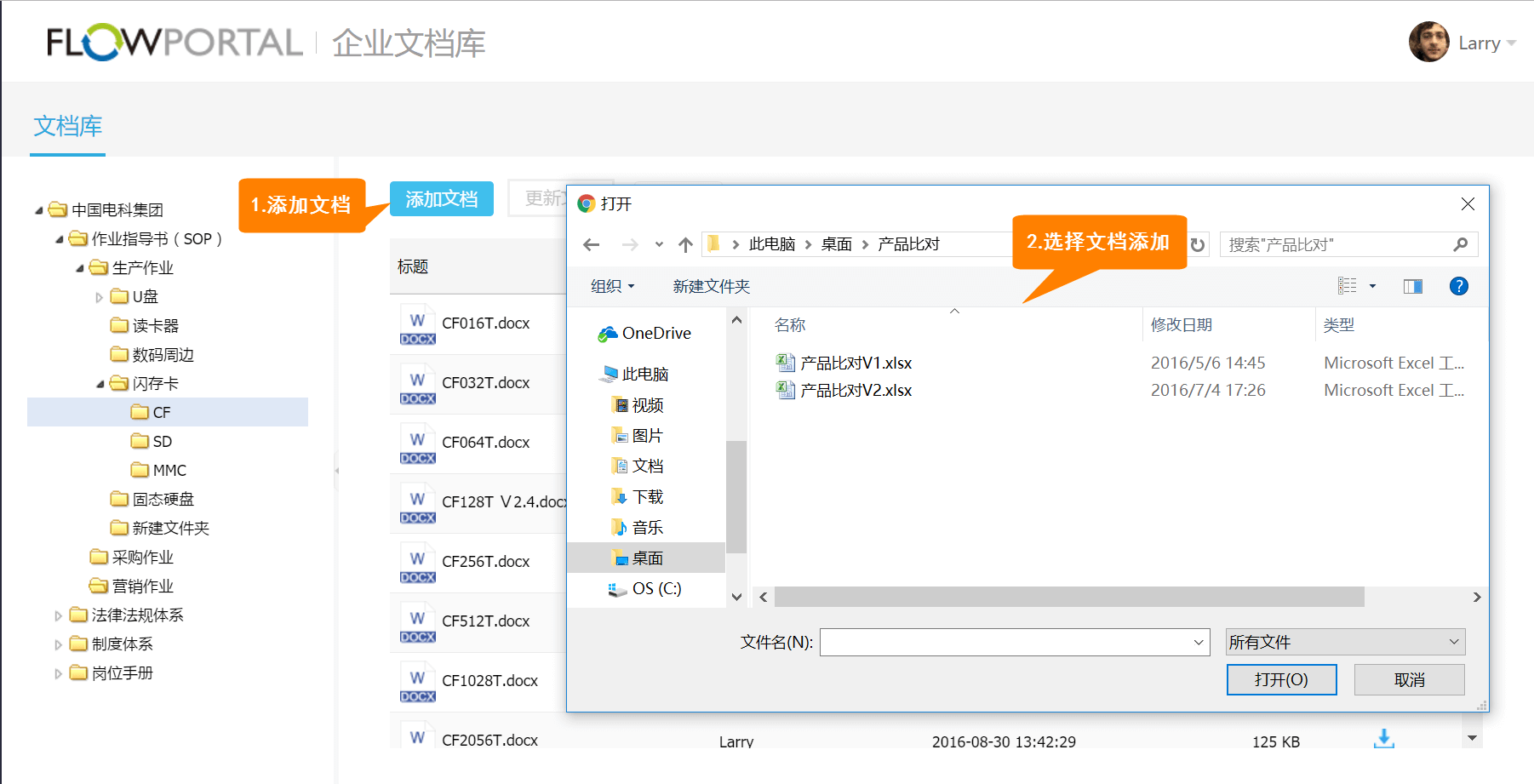Click the search magnifier icon

pyautogui.click(x=1461, y=245)
